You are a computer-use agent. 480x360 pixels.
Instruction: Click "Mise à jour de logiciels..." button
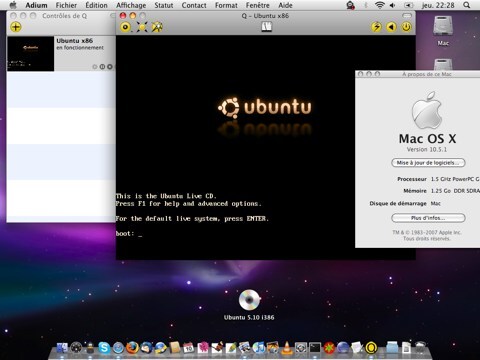click(428, 163)
